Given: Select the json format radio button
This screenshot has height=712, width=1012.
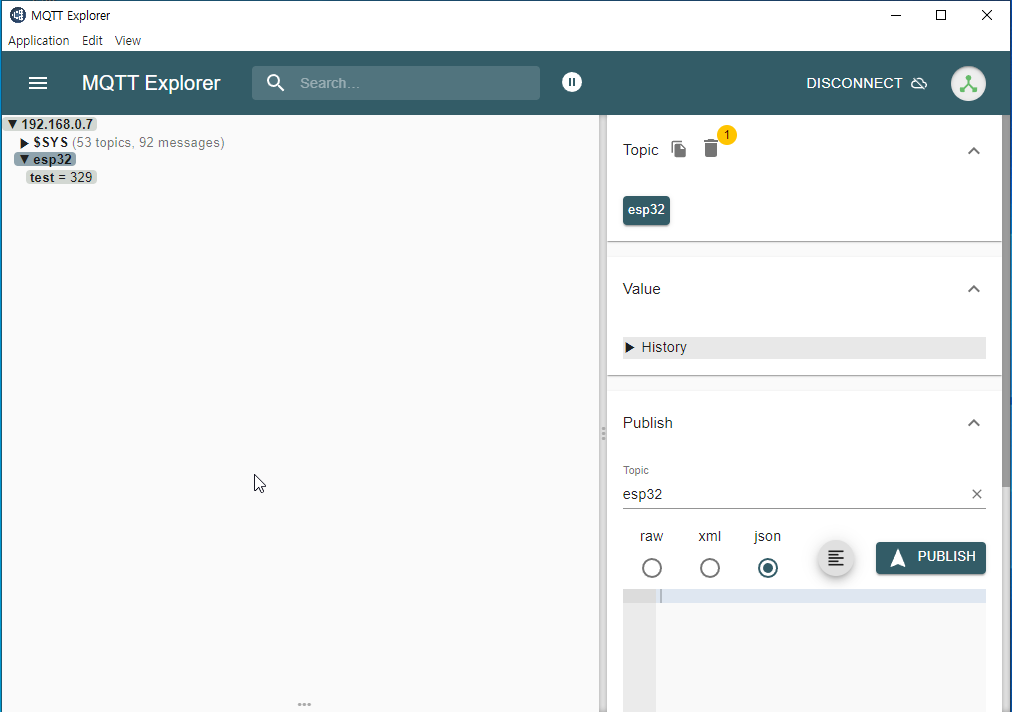Looking at the screenshot, I should coord(768,568).
